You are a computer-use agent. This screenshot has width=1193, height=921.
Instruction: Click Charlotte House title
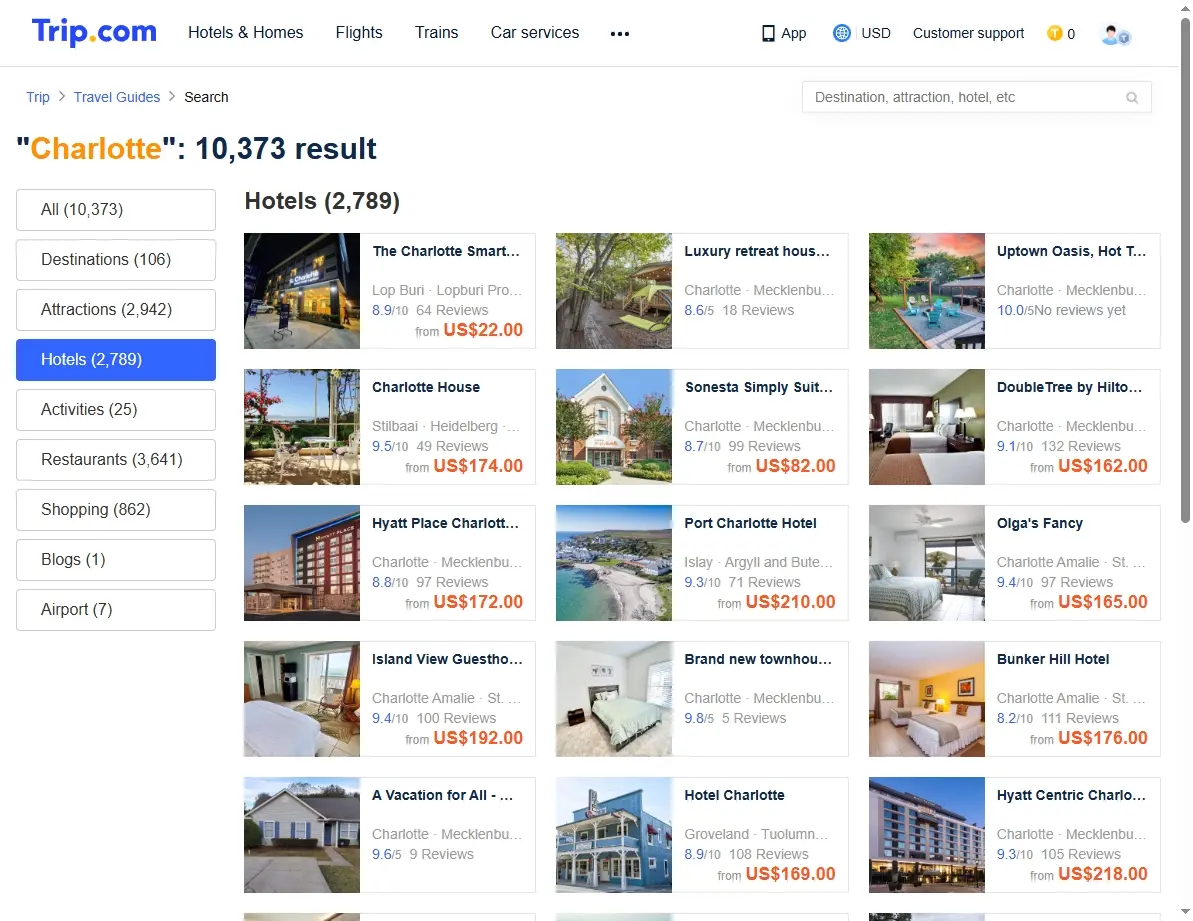426,387
